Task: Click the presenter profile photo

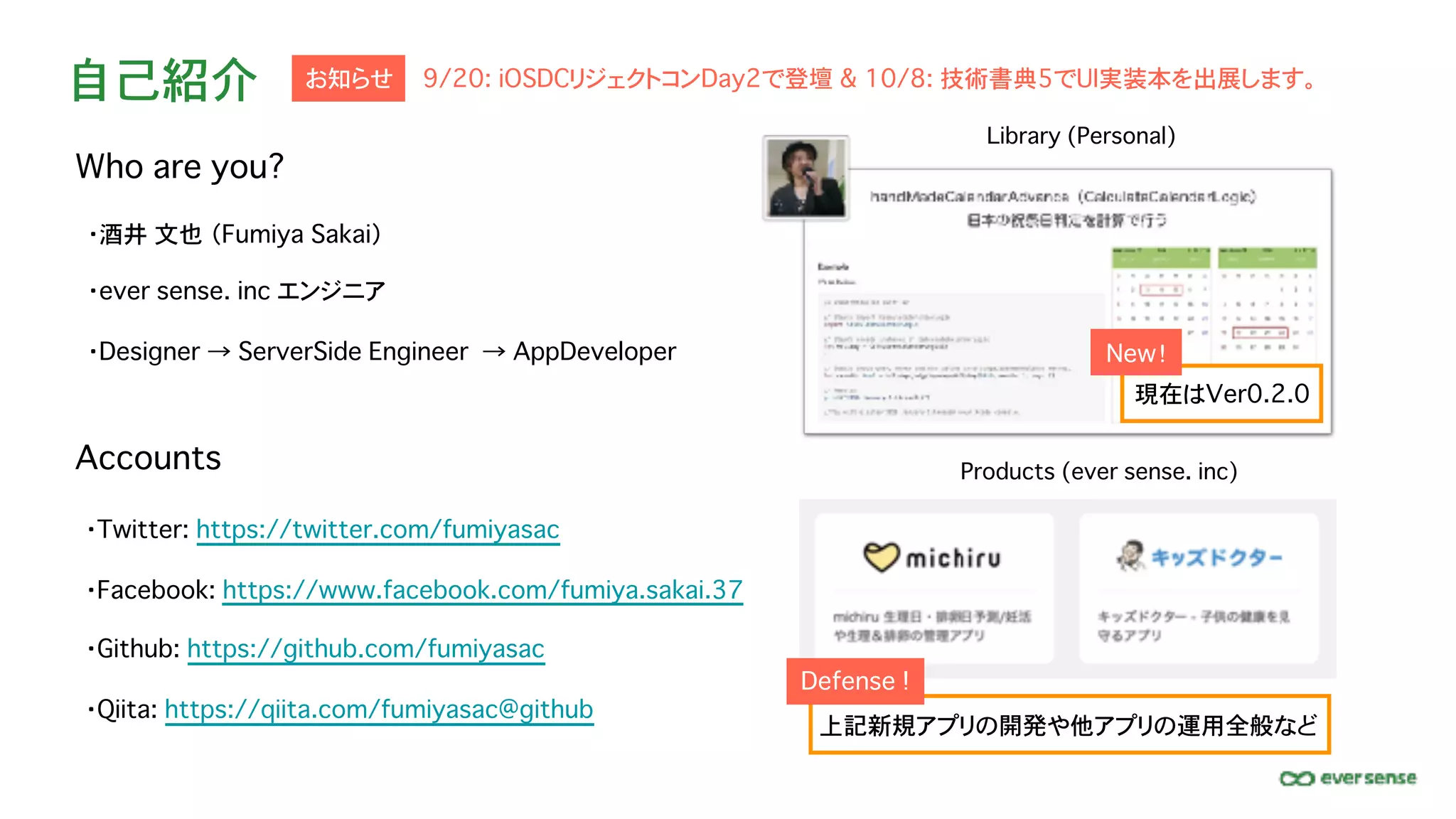Action: pyautogui.click(x=806, y=178)
